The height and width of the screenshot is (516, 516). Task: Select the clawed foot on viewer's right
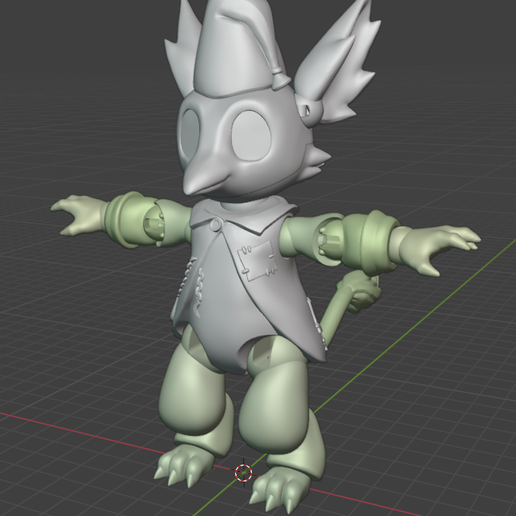point(280,489)
